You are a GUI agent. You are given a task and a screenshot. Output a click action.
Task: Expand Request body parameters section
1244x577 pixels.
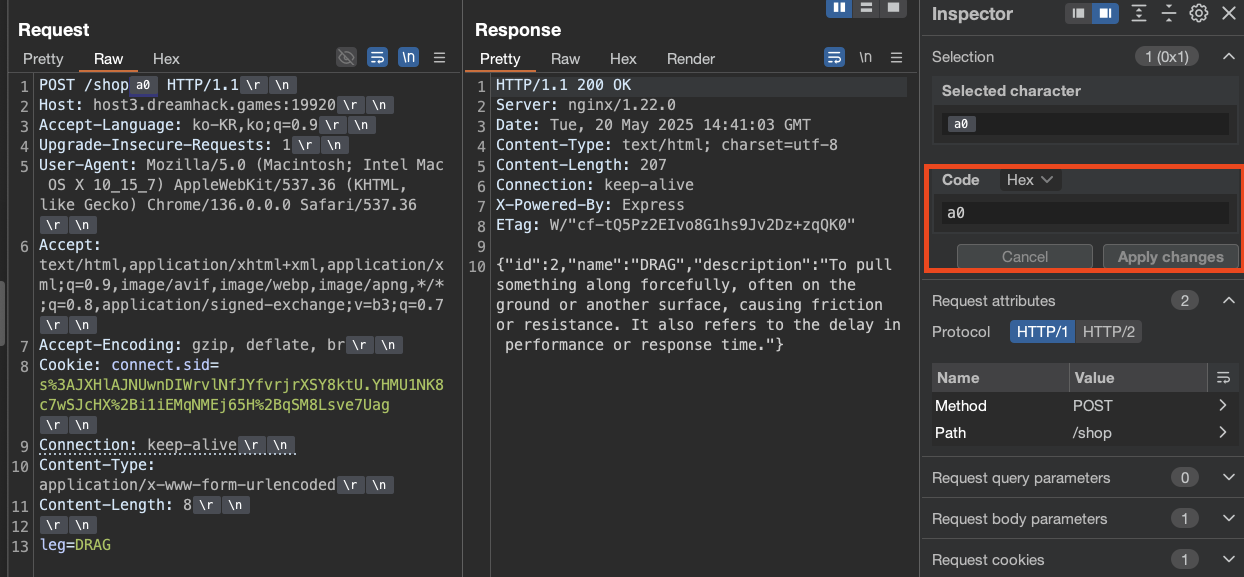pos(1229,519)
